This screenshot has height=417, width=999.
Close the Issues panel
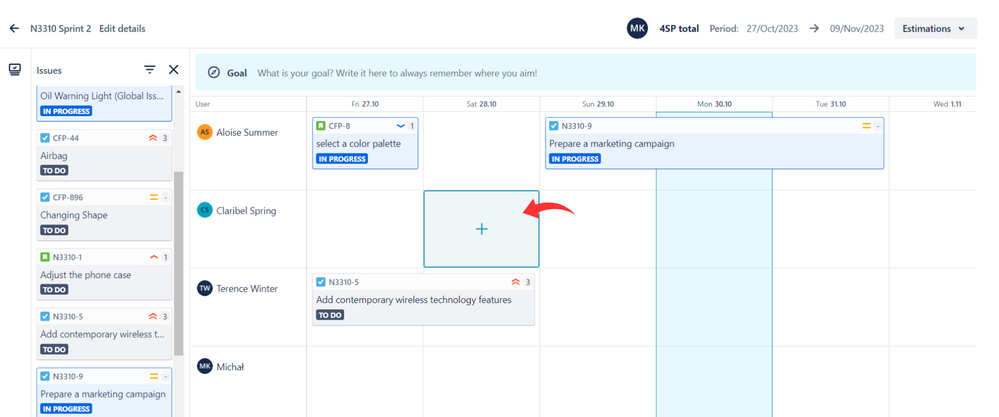173,69
